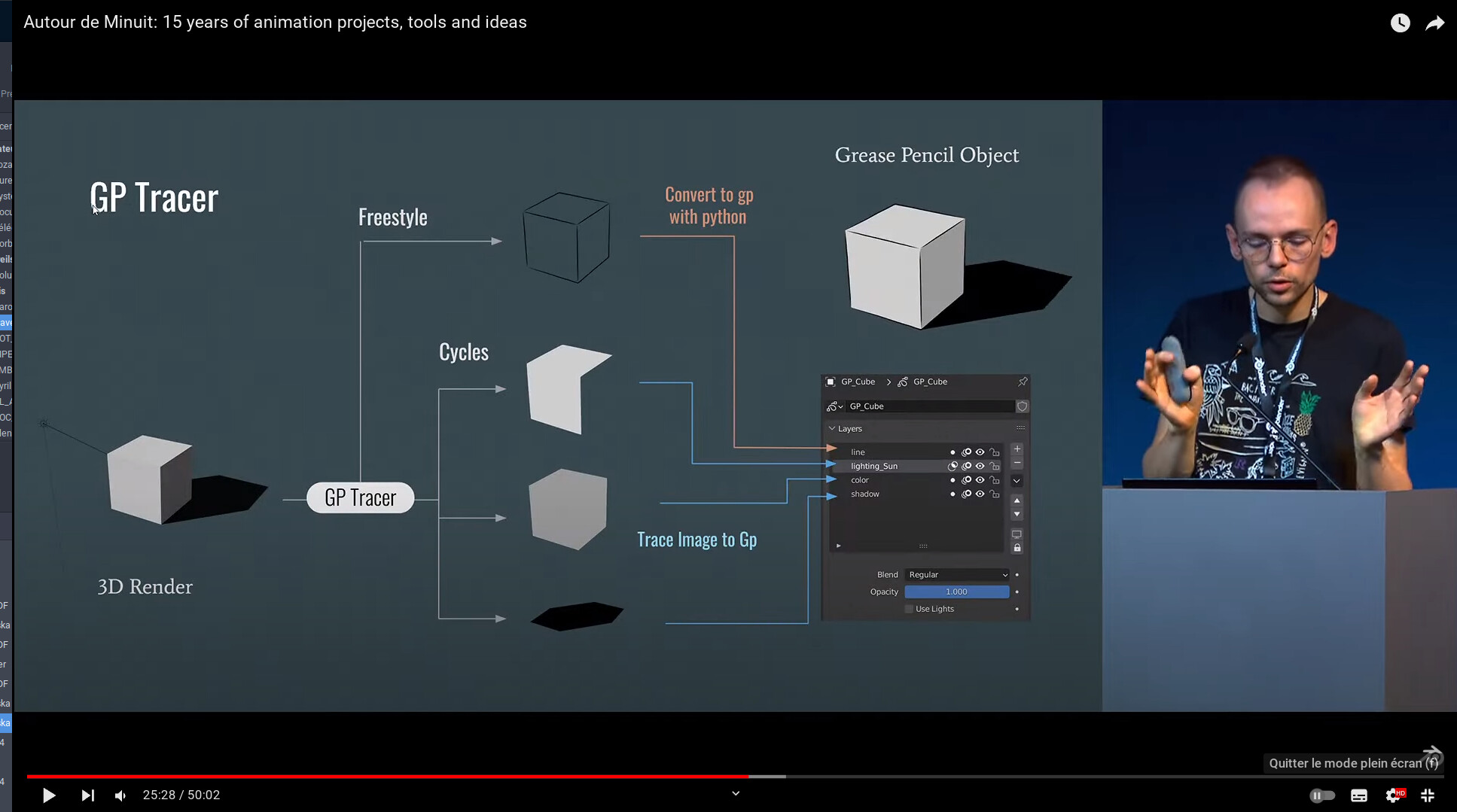Viewport: 1457px width, 812px height.
Task: Skip to the next video
Action: tap(87, 795)
